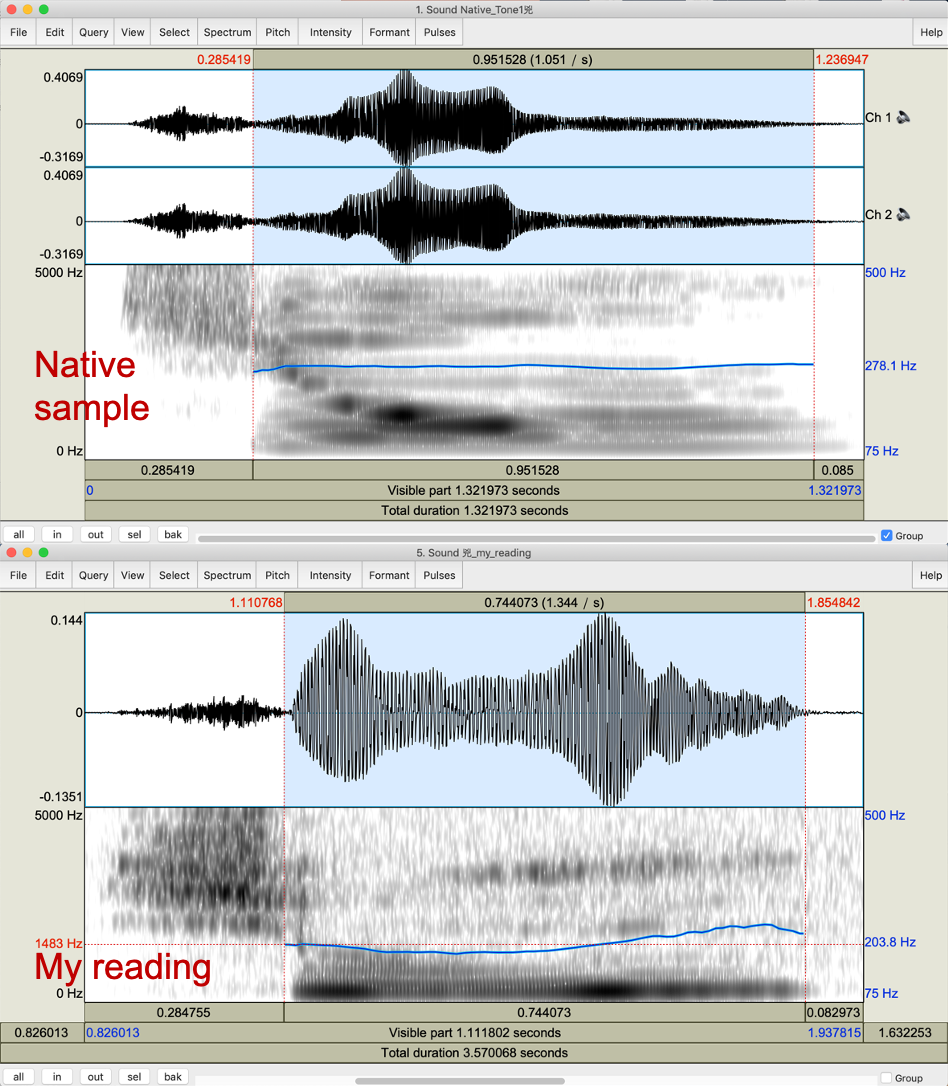Play 1.632253 segment right of visible part
Viewport: 948px width, 1086px height.
click(x=906, y=1033)
